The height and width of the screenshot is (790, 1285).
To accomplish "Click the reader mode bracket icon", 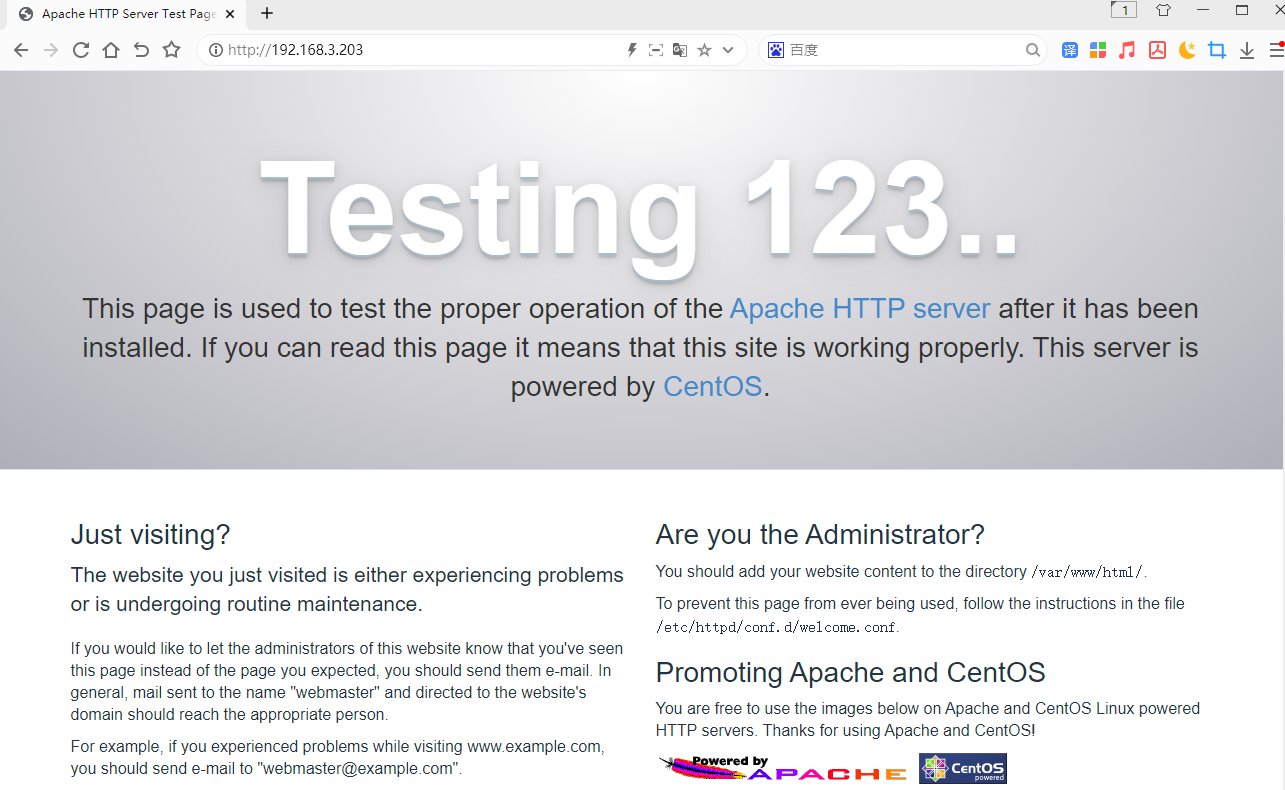I will pos(656,50).
